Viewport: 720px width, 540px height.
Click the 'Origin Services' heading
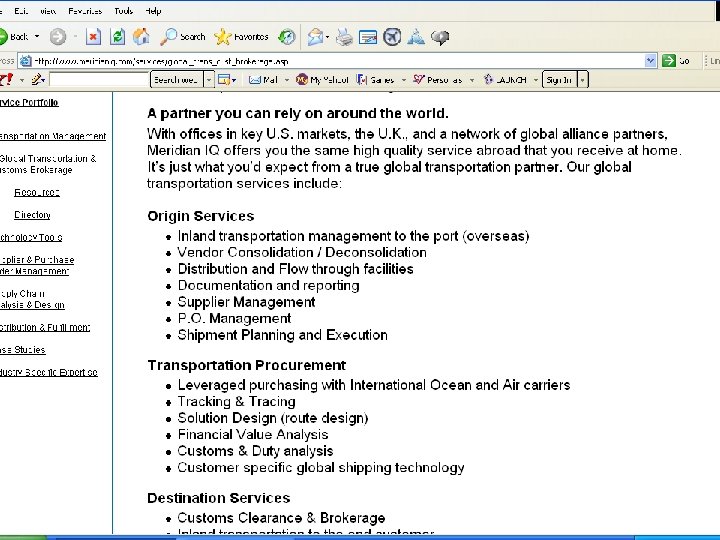[x=201, y=216]
